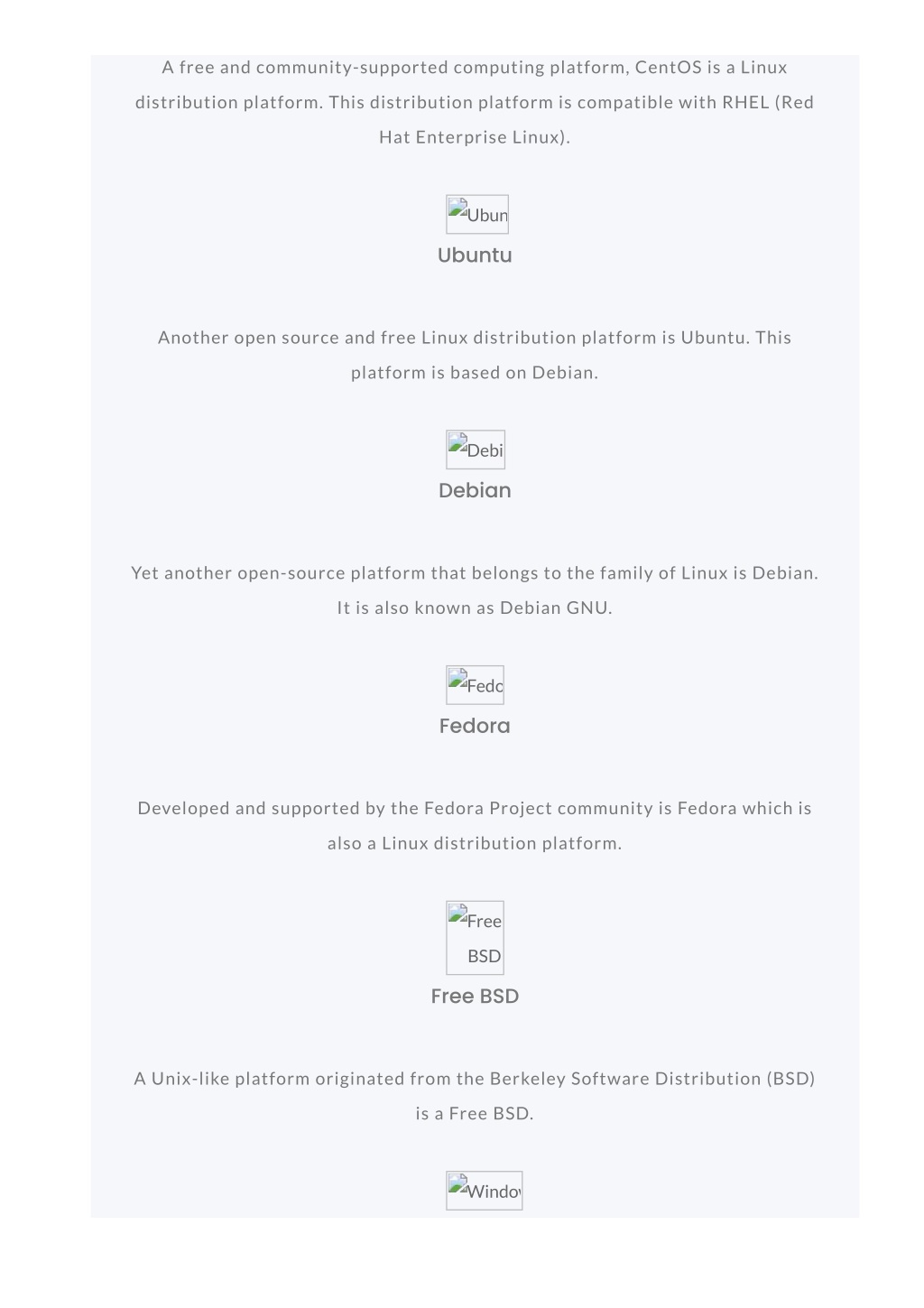The height and width of the screenshot is (1308, 924).
Task: Click the broken Ubuntu image icon
Action: pyautogui.click(x=477, y=215)
